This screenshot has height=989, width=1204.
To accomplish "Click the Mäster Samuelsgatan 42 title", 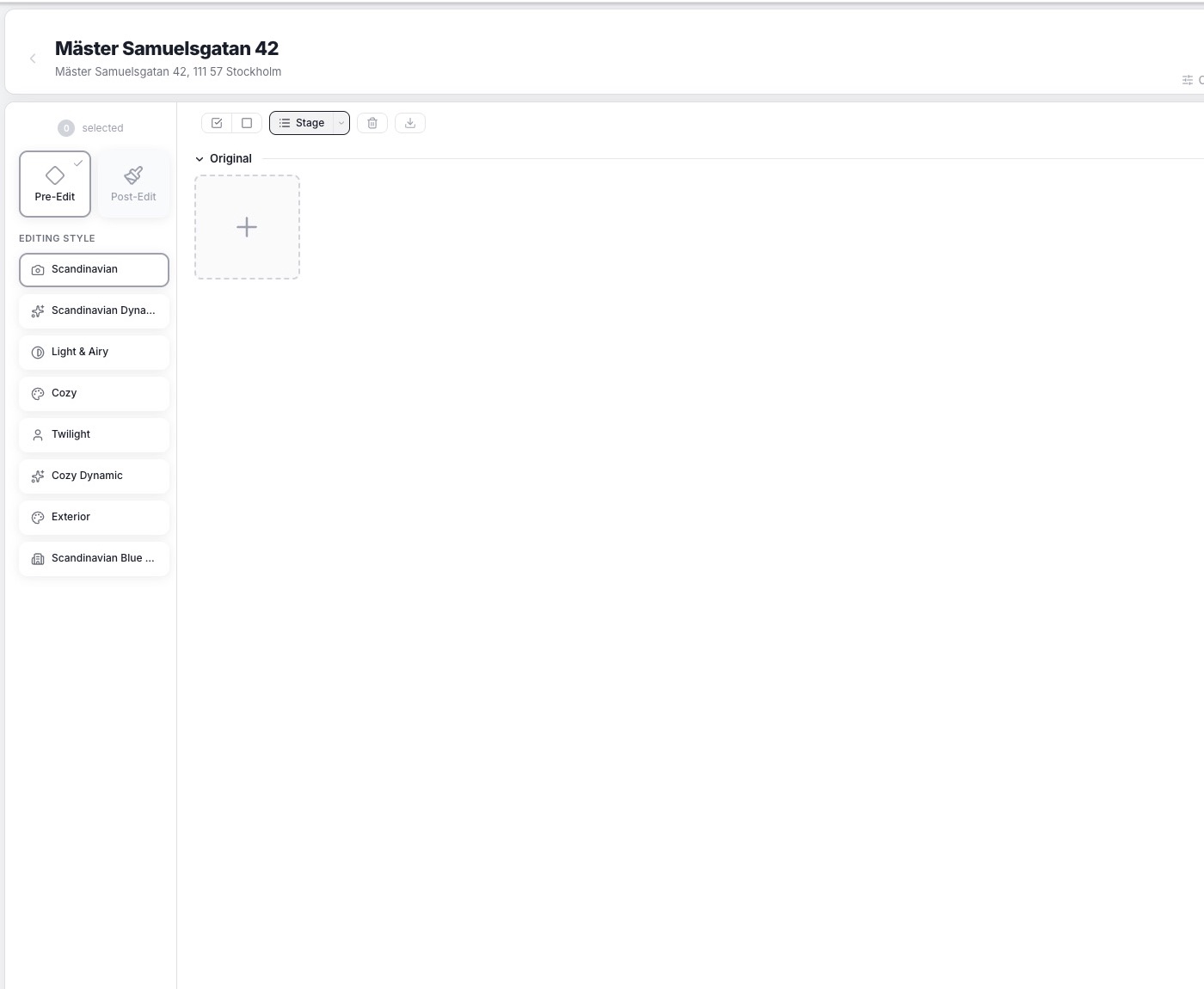I will click(167, 48).
